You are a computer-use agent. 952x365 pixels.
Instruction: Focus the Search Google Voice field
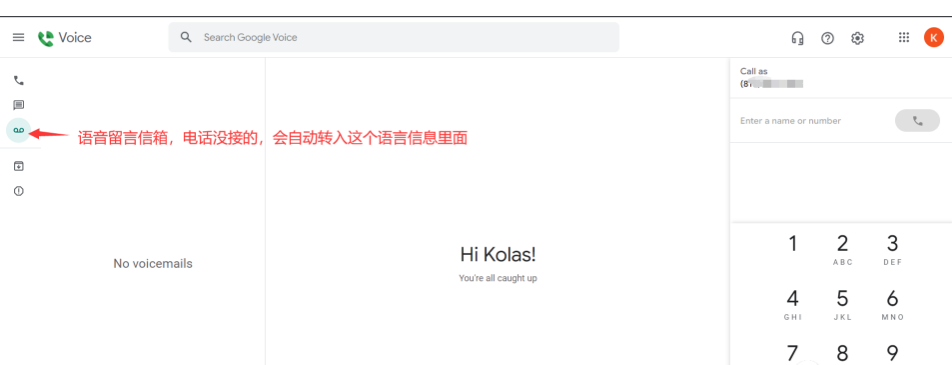[x=394, y=37]
